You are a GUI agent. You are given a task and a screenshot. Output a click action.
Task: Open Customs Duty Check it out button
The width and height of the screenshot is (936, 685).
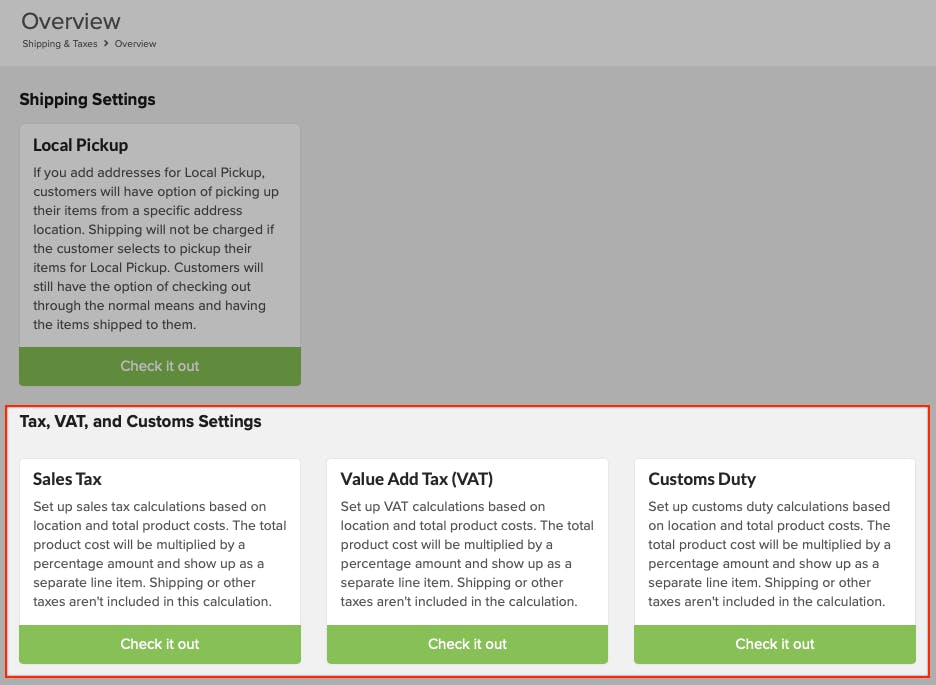[x=775, y=644]
